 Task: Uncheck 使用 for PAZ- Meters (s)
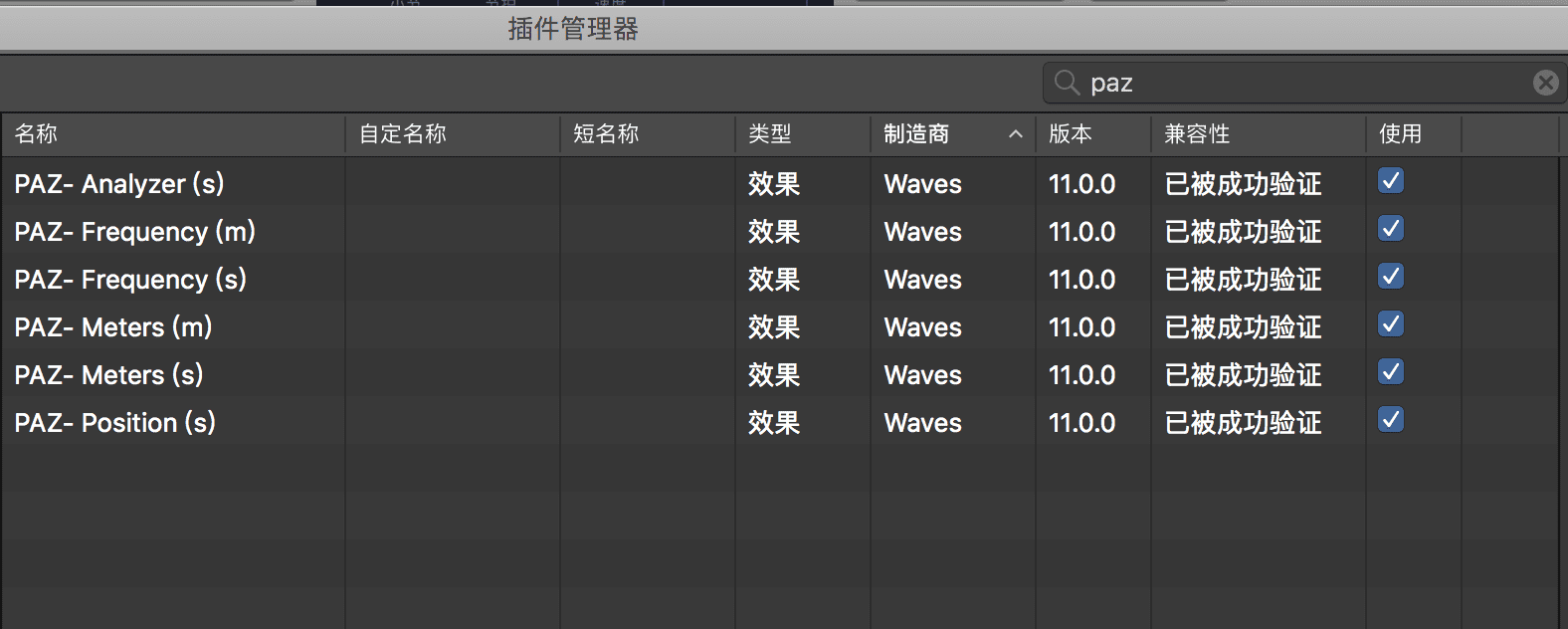click(1391, 371)
